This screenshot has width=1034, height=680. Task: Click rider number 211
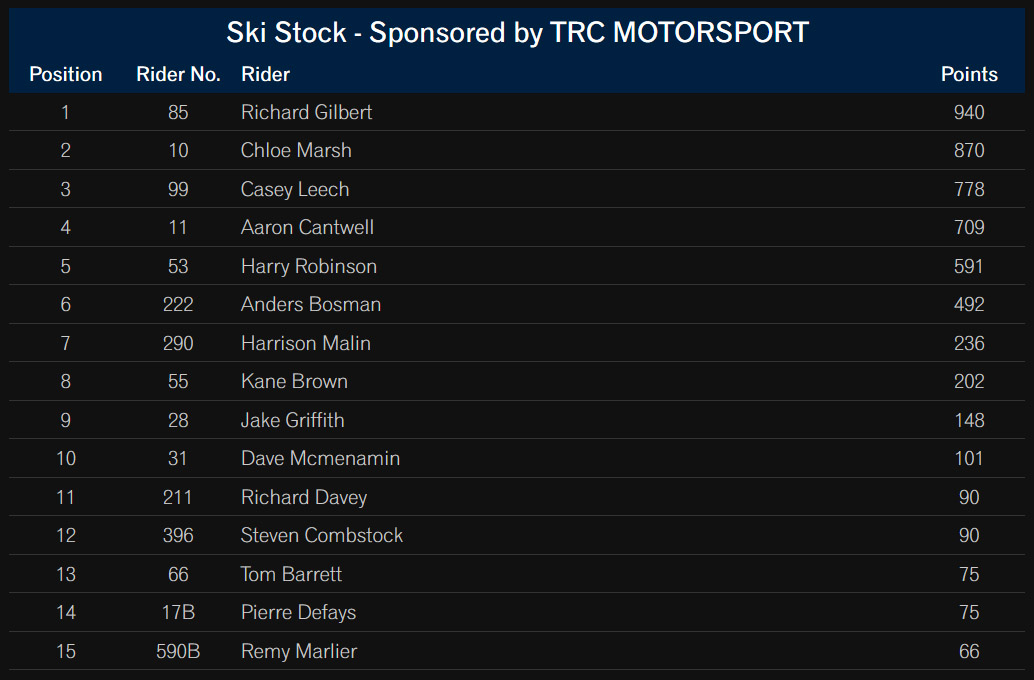(177, 497)
